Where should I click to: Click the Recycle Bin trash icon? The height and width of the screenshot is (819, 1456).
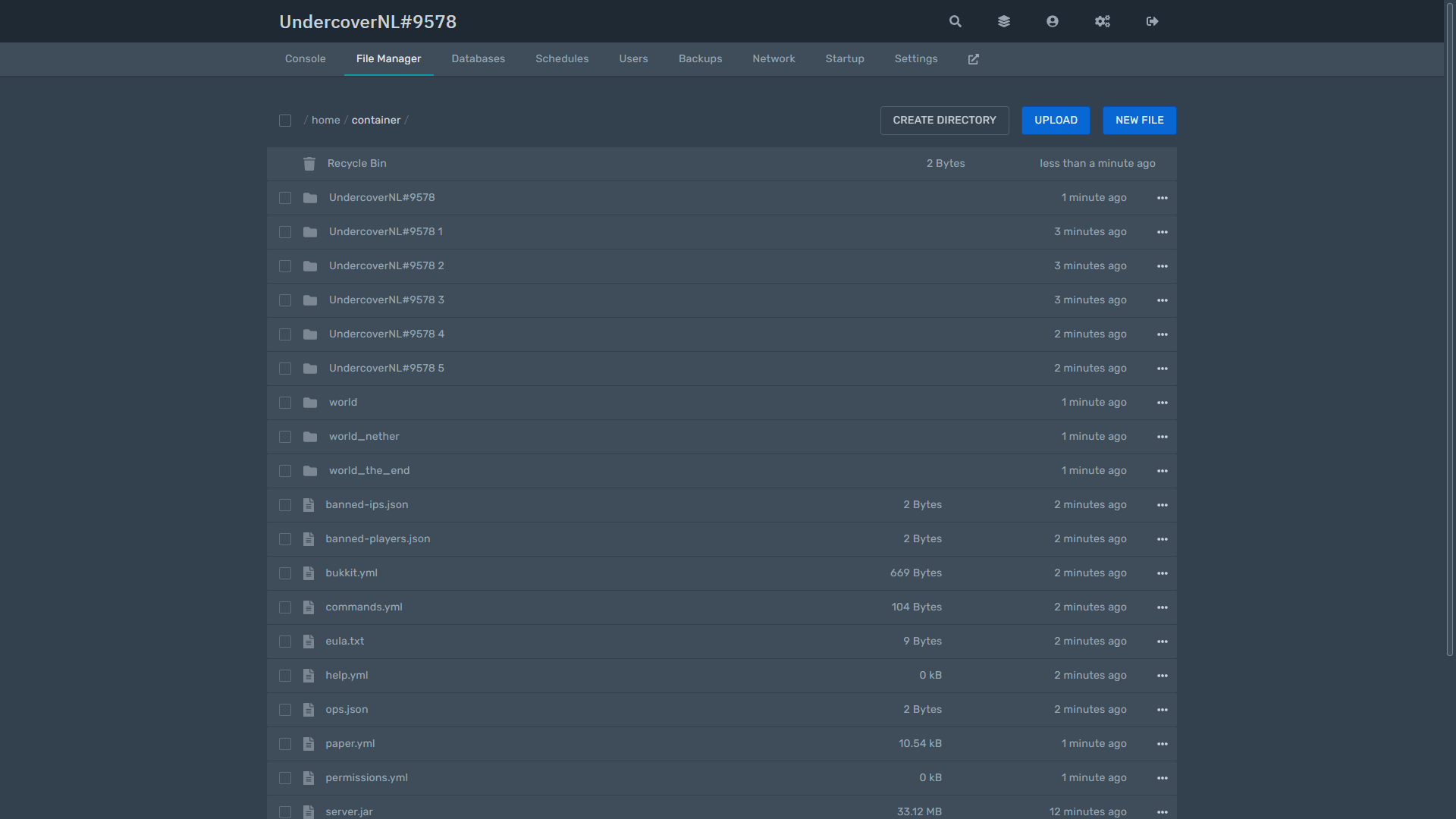pyautogui.click(x=309, y=164)
